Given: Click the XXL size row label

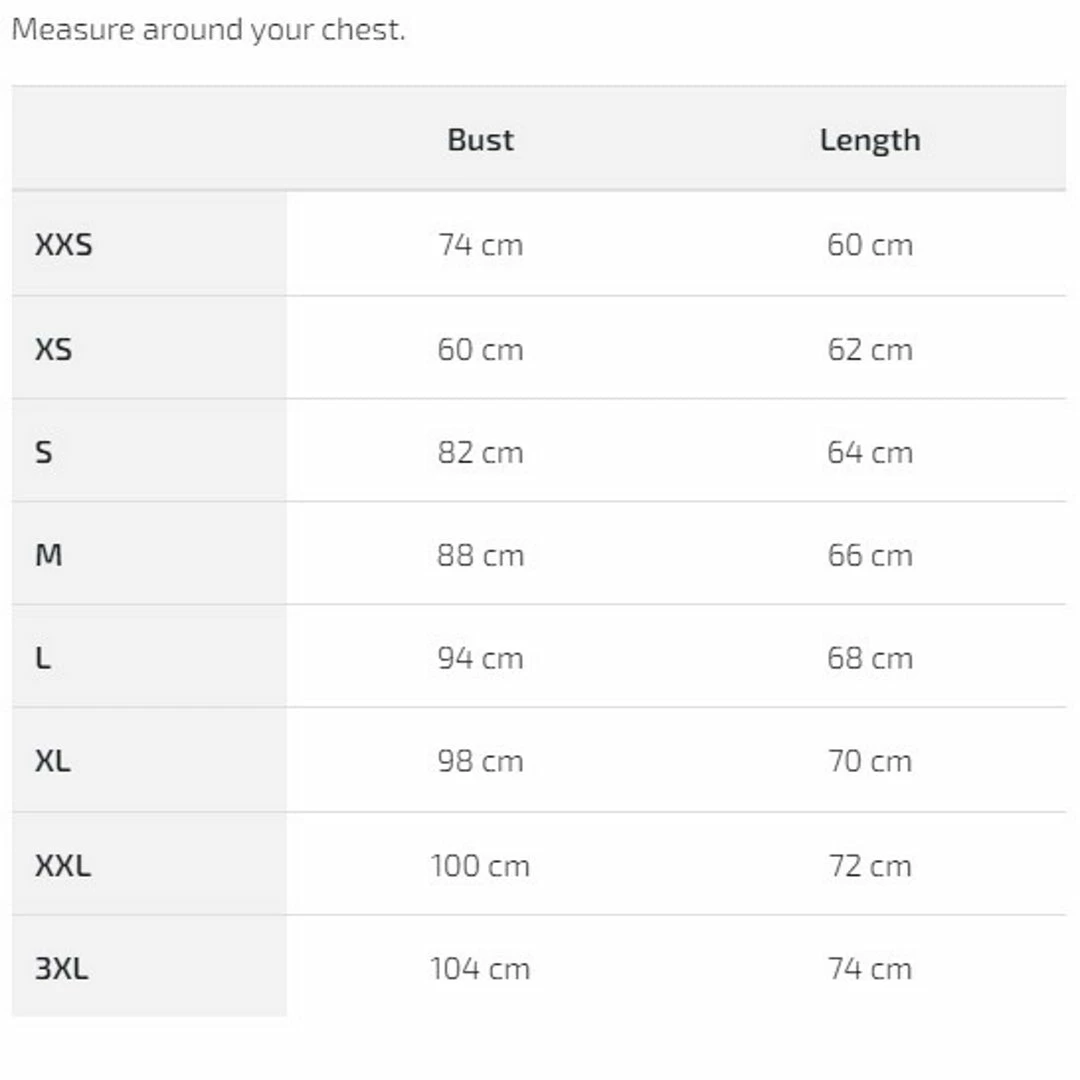Looking at the screenshot, I should click(63, 865).
